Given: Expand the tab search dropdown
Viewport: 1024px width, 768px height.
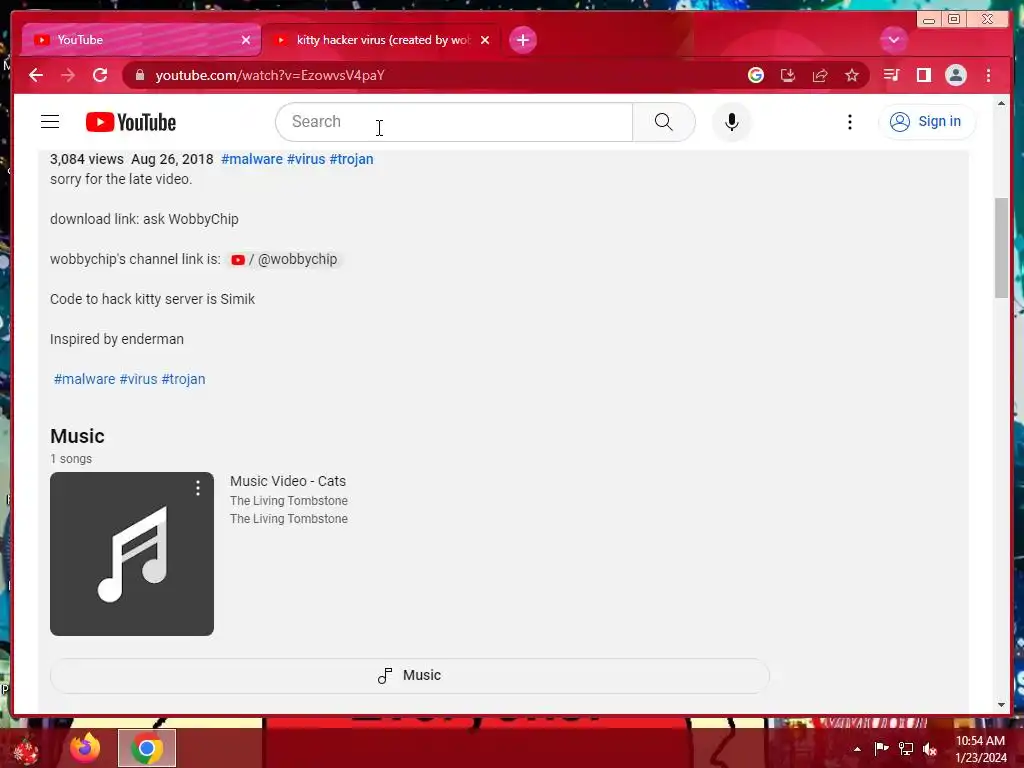Looking at the screenshot, I should click(x=893, y=40).
